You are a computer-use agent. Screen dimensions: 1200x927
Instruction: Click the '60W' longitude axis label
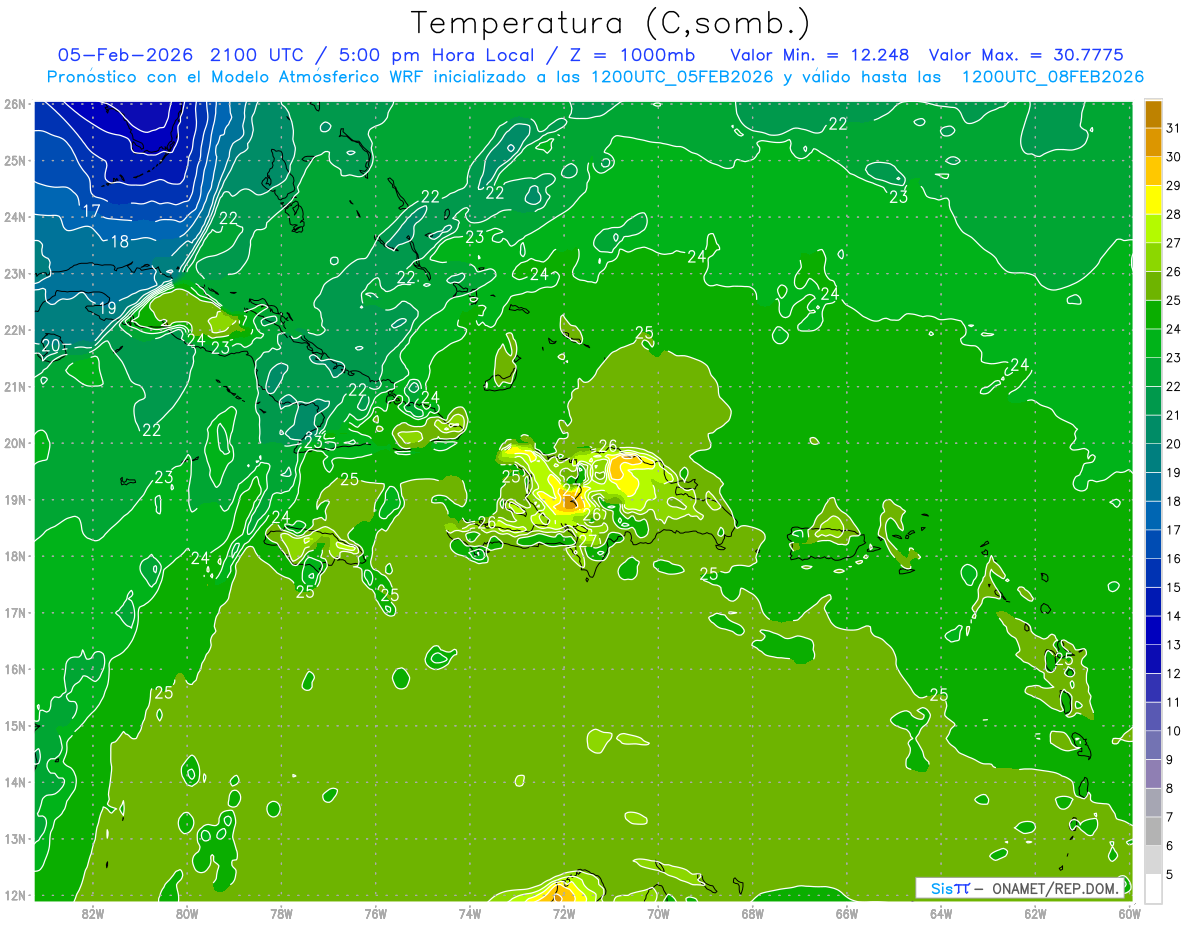[x=1130, y=913]
